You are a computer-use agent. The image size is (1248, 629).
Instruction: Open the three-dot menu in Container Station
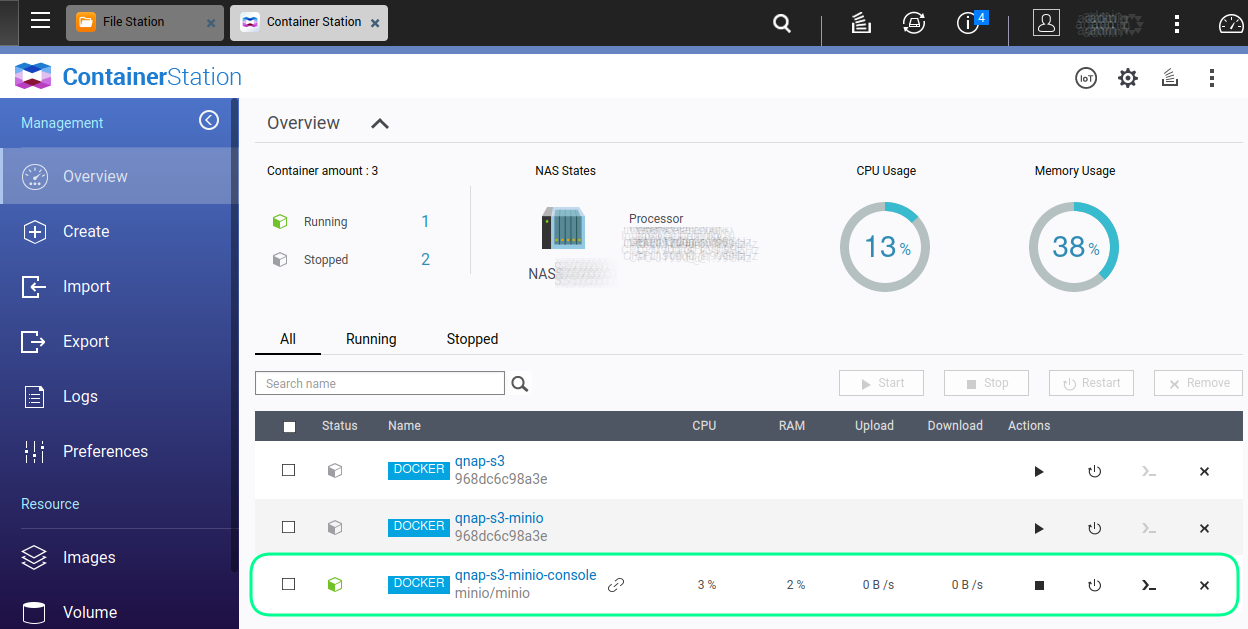(1212, 77)
